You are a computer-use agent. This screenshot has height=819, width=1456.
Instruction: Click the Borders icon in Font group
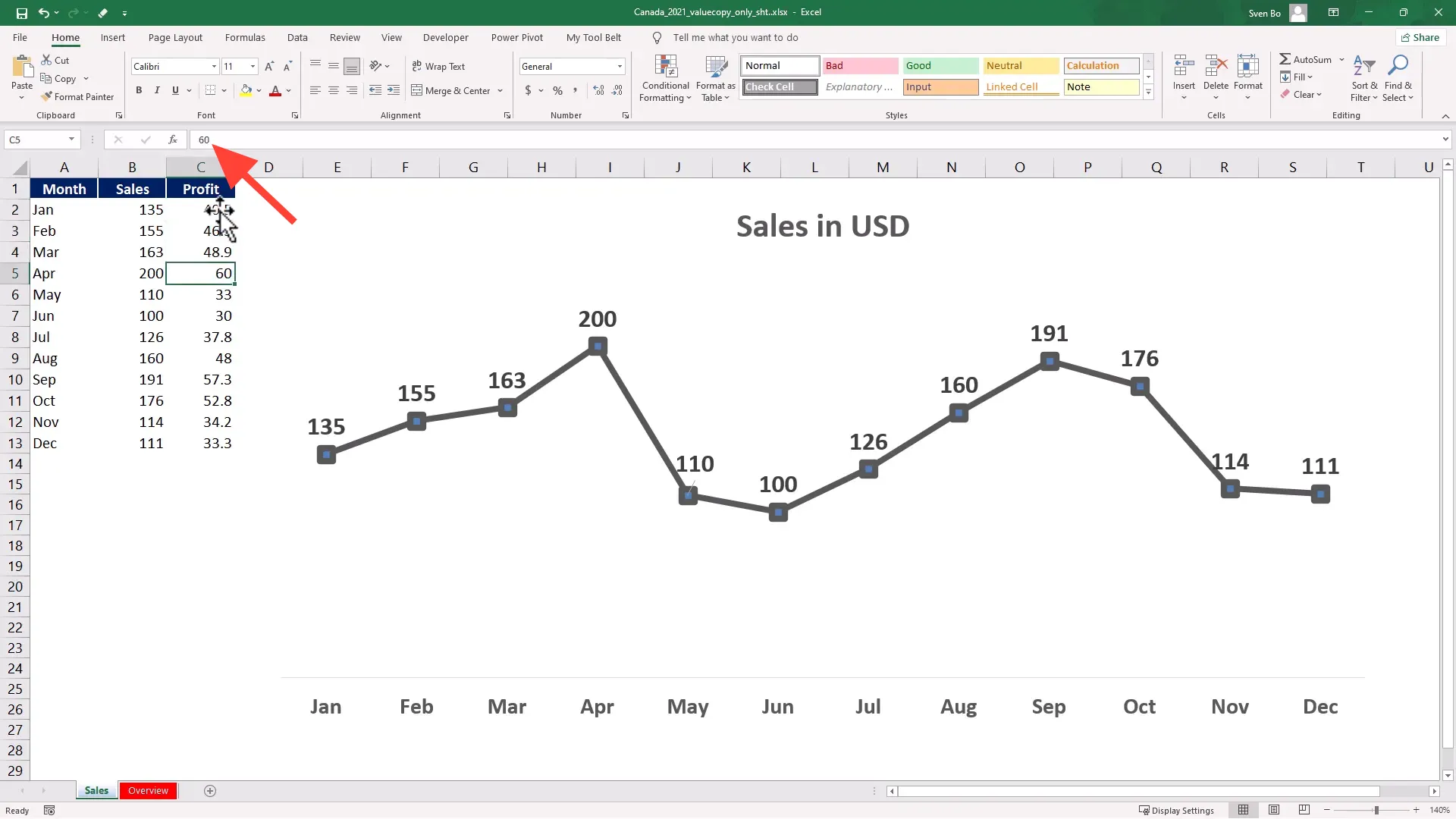pyautogui.click(x=211, y=91)
